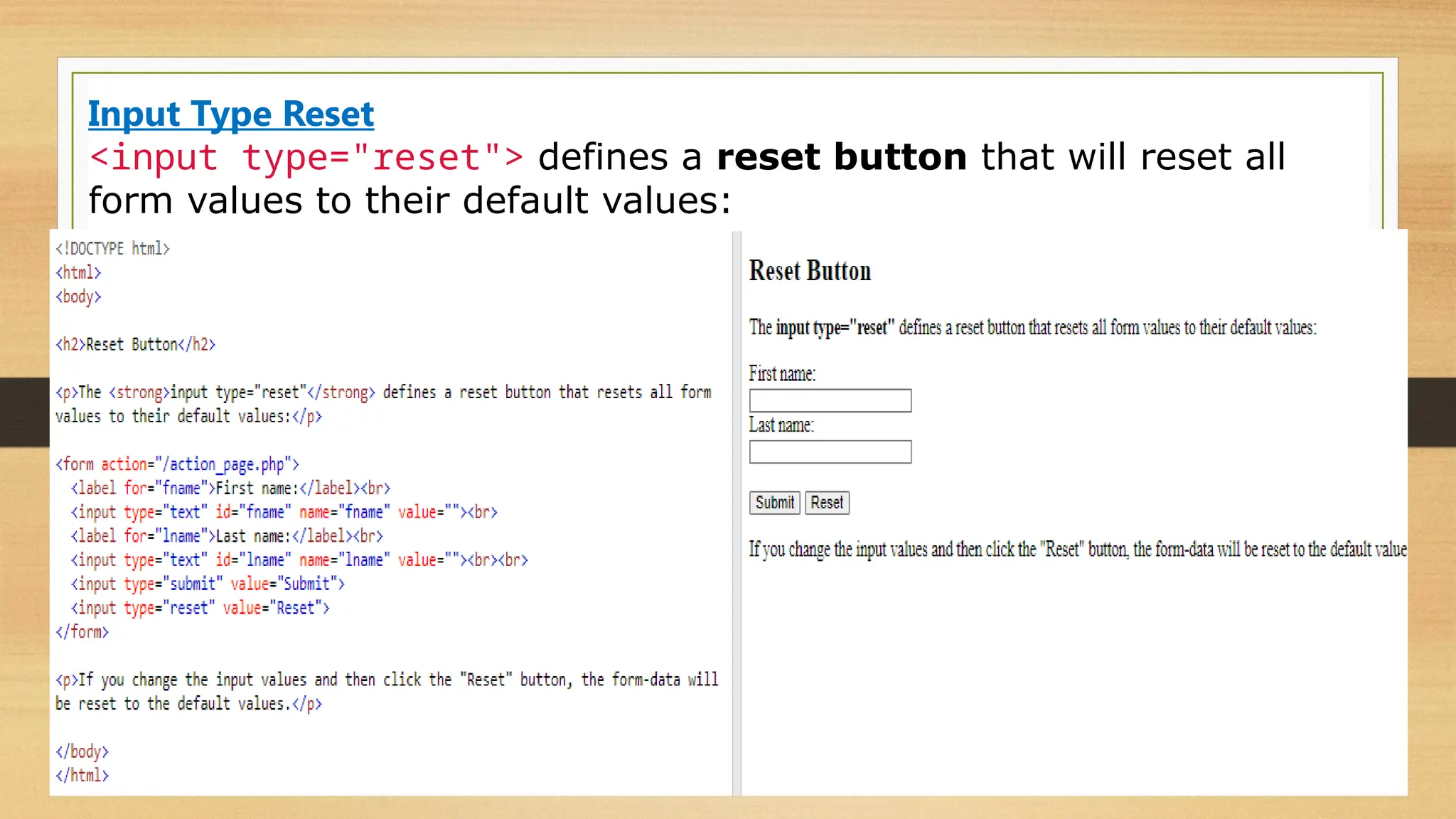Viewport: 1456px width, 819px height.
Task: Click the <p>If you change code line
Action: point(387,692)
